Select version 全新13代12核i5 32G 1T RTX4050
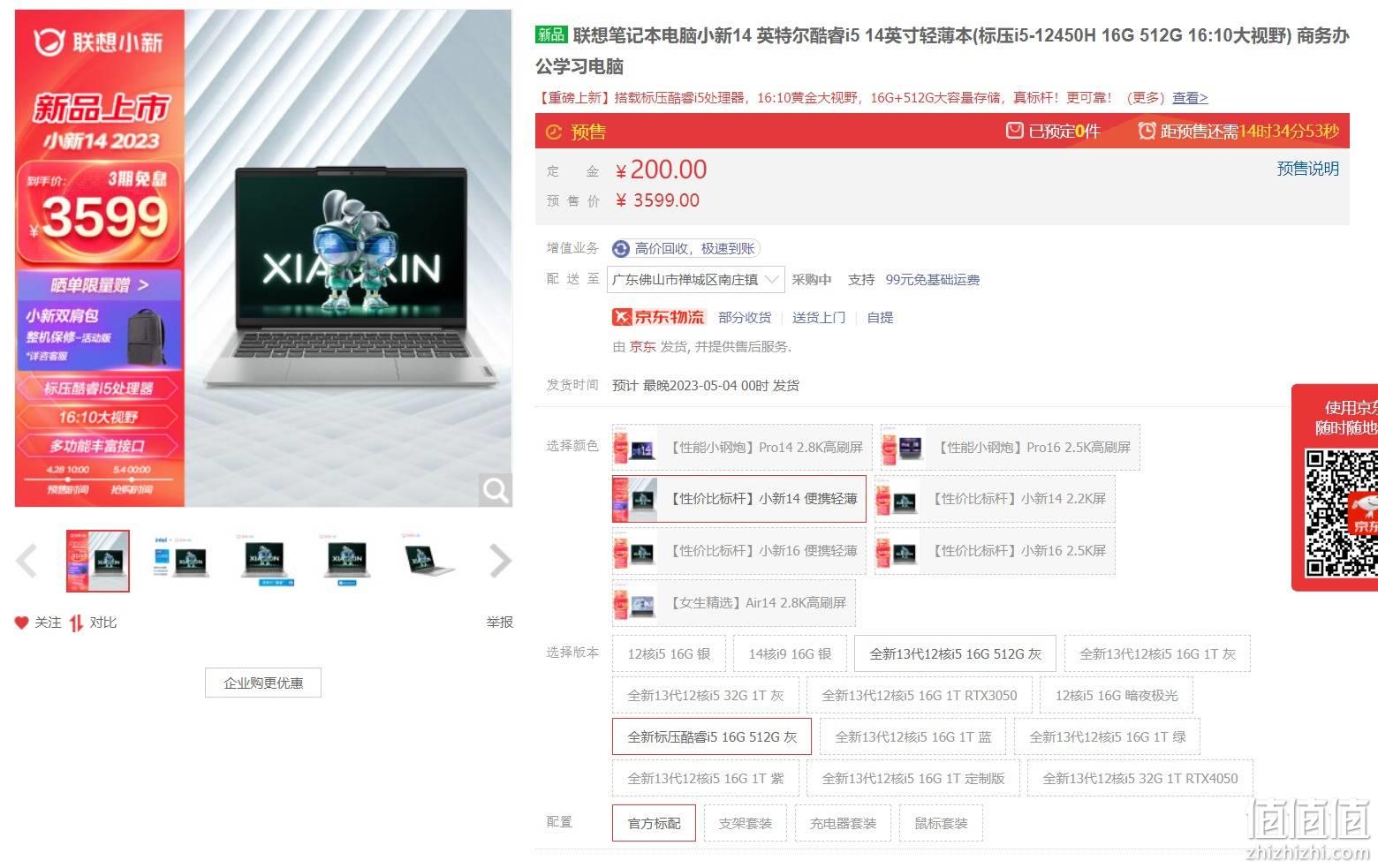1378x868 pixels. coord(1139,779)
